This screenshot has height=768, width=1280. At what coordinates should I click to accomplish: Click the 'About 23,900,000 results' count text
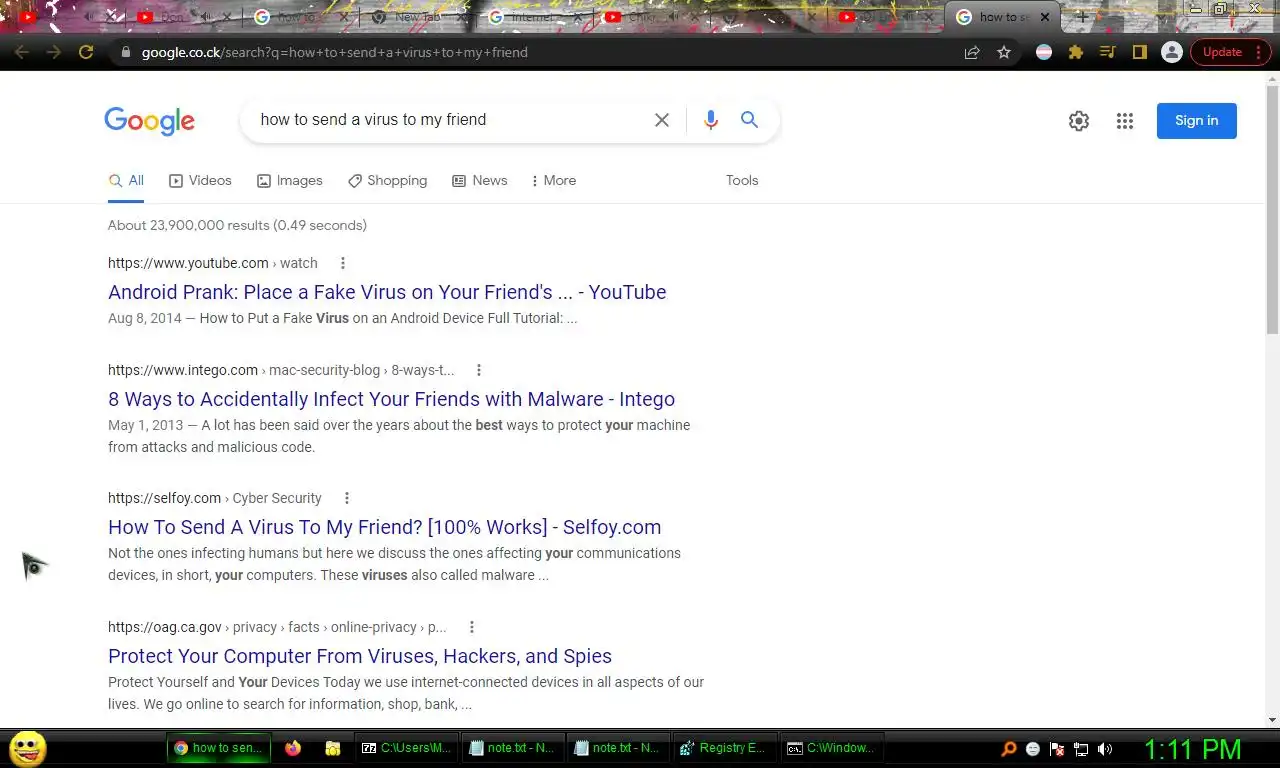[237, 225]
